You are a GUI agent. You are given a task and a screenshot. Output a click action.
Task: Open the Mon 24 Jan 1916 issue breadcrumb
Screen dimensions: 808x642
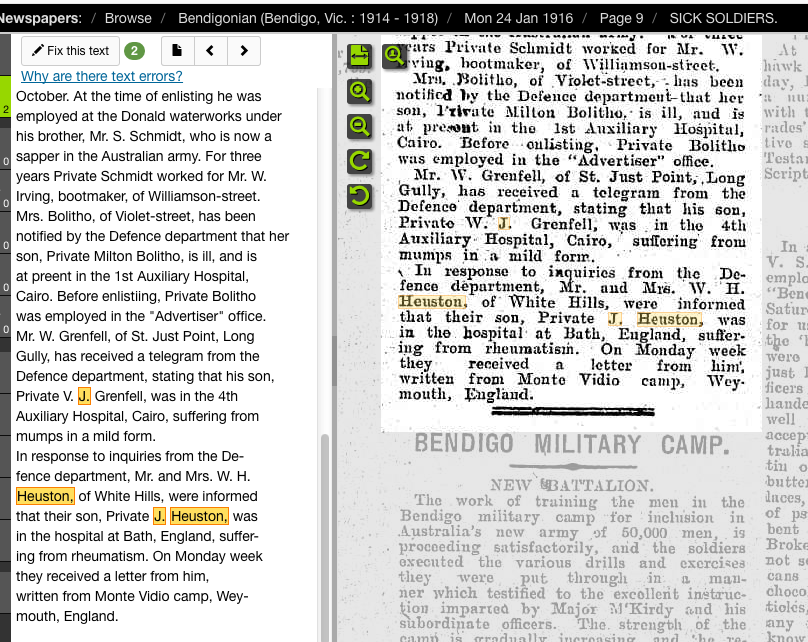518,19
